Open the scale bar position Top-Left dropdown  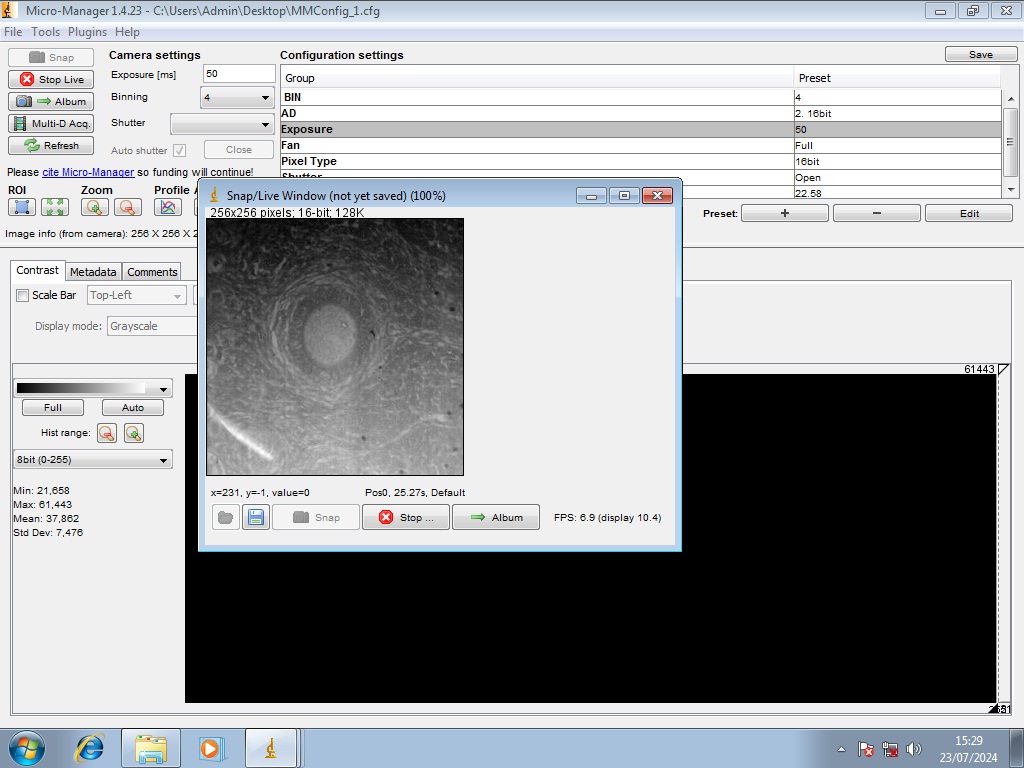point(136,295)
